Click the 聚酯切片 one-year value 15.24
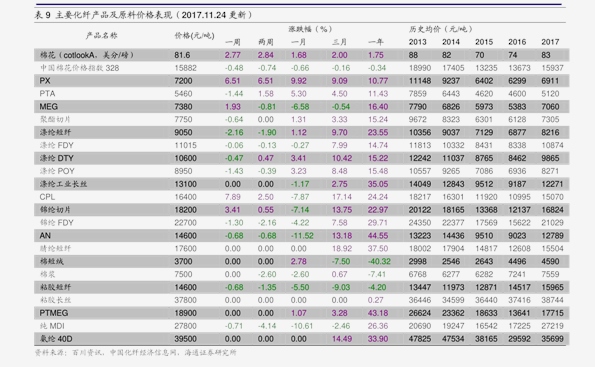 (378, 120)
